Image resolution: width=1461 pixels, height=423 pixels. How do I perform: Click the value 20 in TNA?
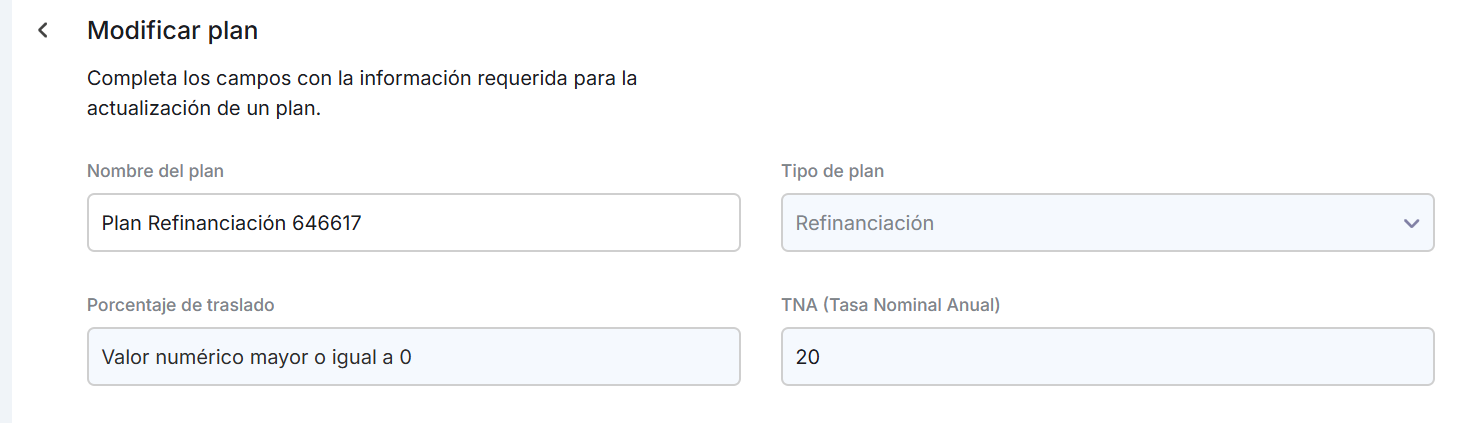pos(808,357)
